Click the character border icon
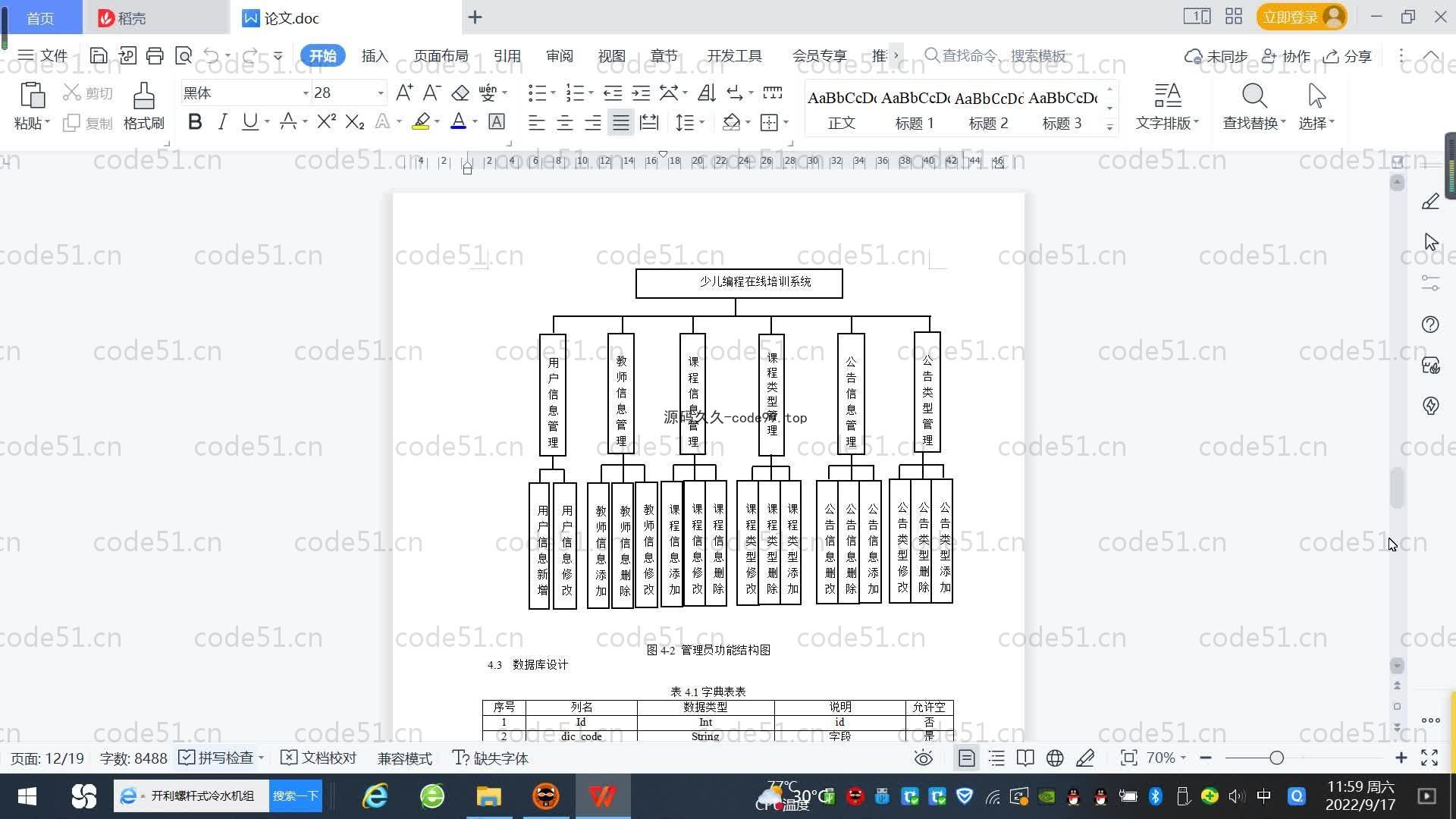 pos(497,121)
